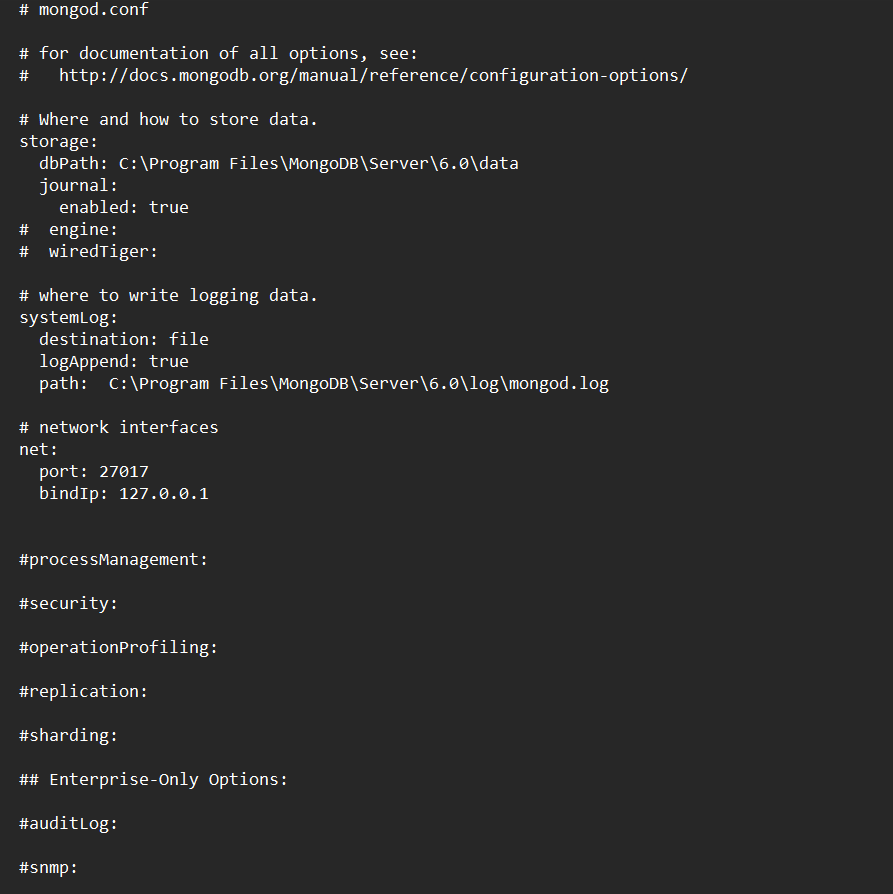Click the "#processManagement:" comment
The height and width of the screenshot is (894, 893).
point(113,559)
